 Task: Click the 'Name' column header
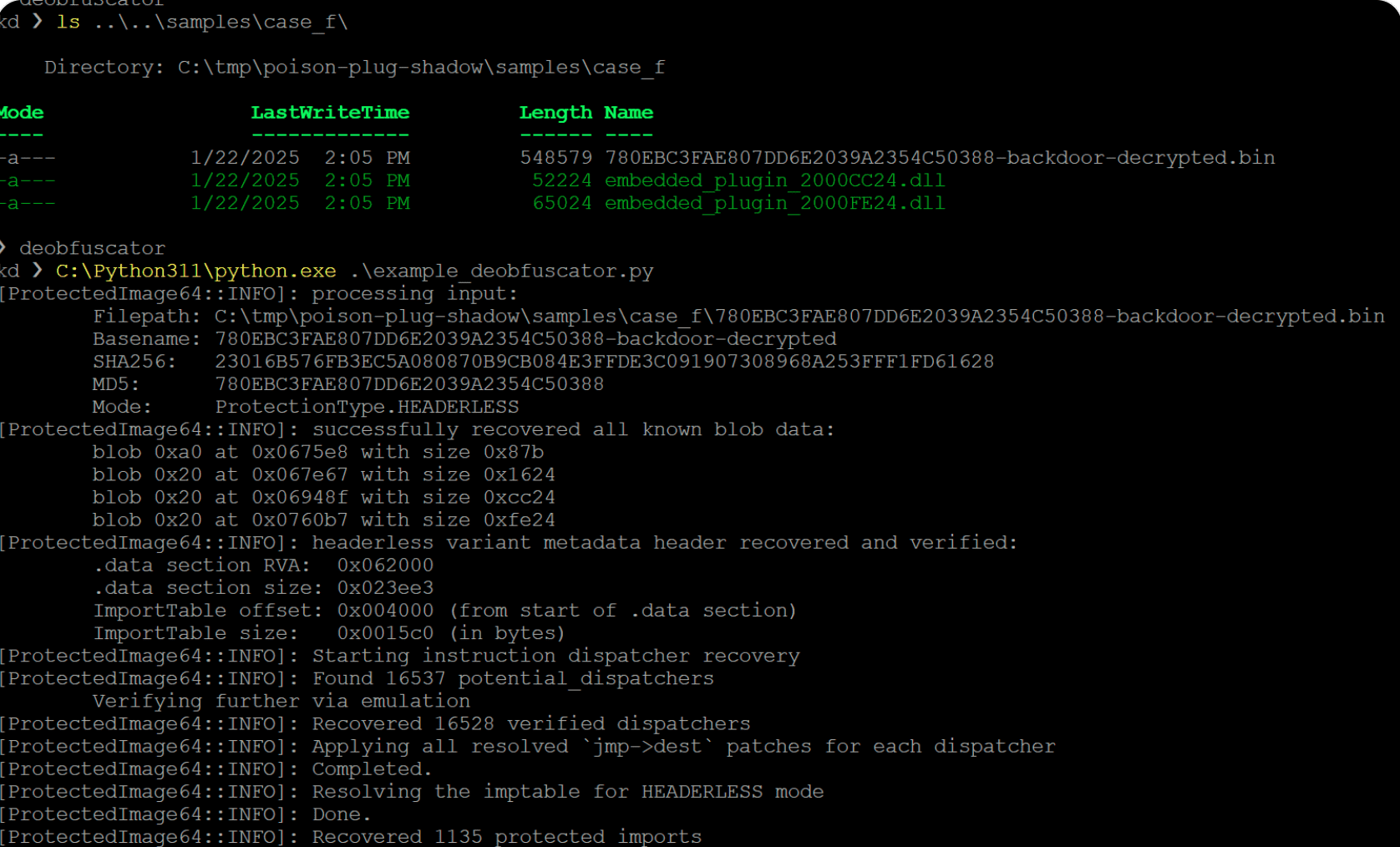tap(629, 113)
